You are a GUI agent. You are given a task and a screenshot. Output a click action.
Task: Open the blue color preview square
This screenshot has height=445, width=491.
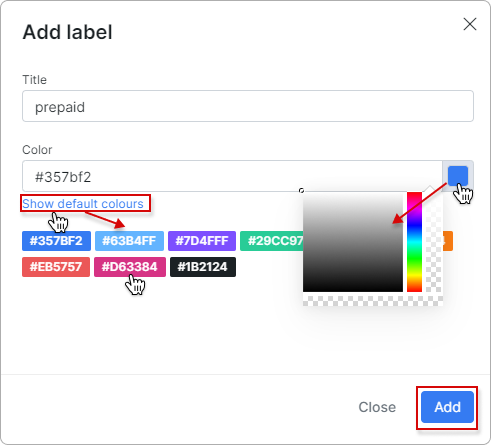point(458,176)
